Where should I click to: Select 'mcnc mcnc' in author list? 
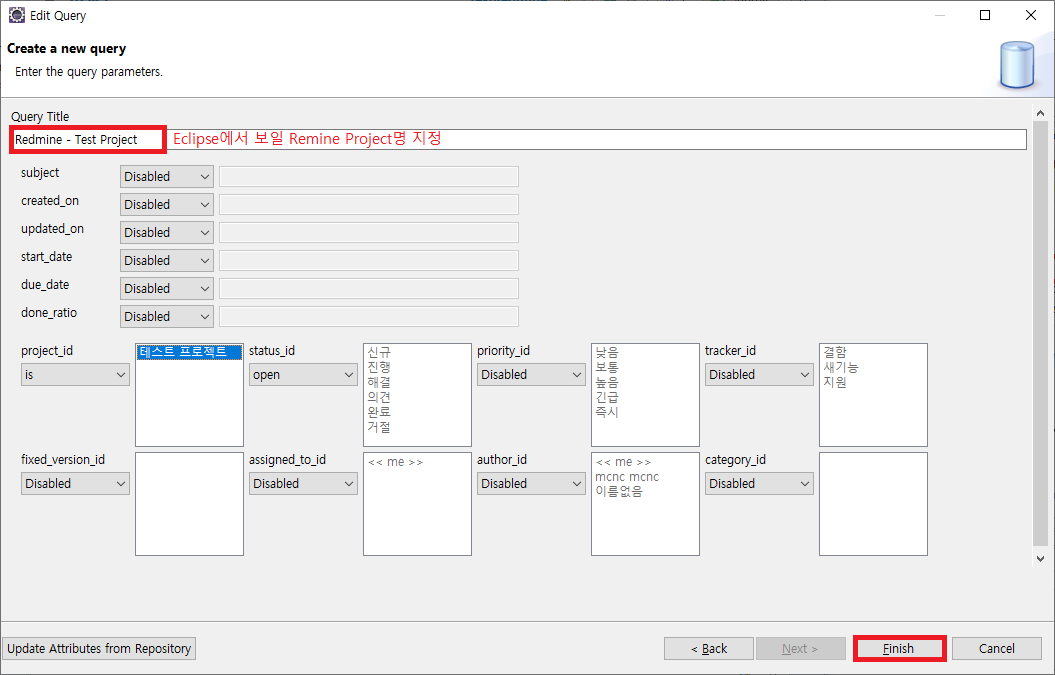tap(627, 477)
